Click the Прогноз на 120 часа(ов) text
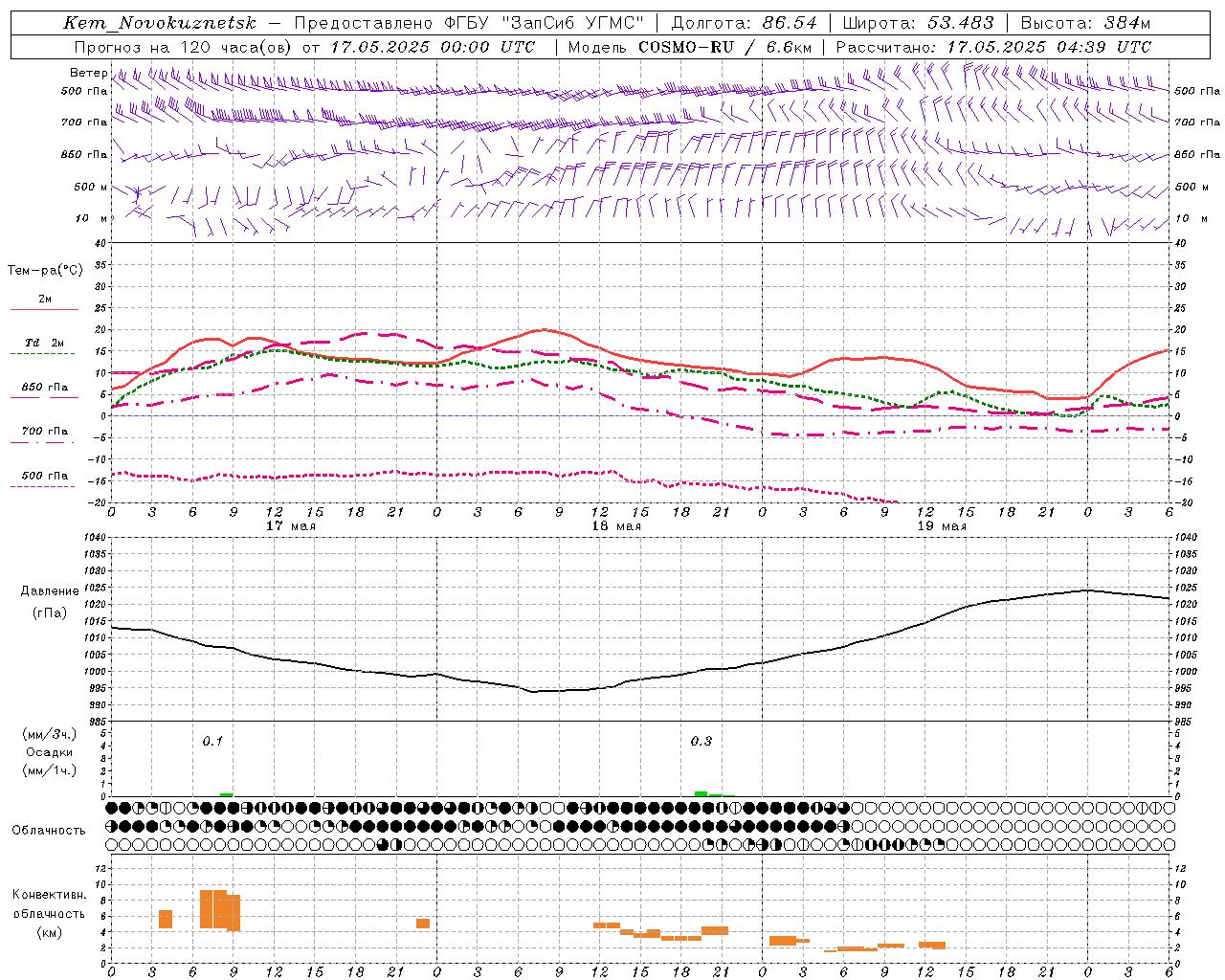This screenshot has height=980, width=1225. [183, 47]
